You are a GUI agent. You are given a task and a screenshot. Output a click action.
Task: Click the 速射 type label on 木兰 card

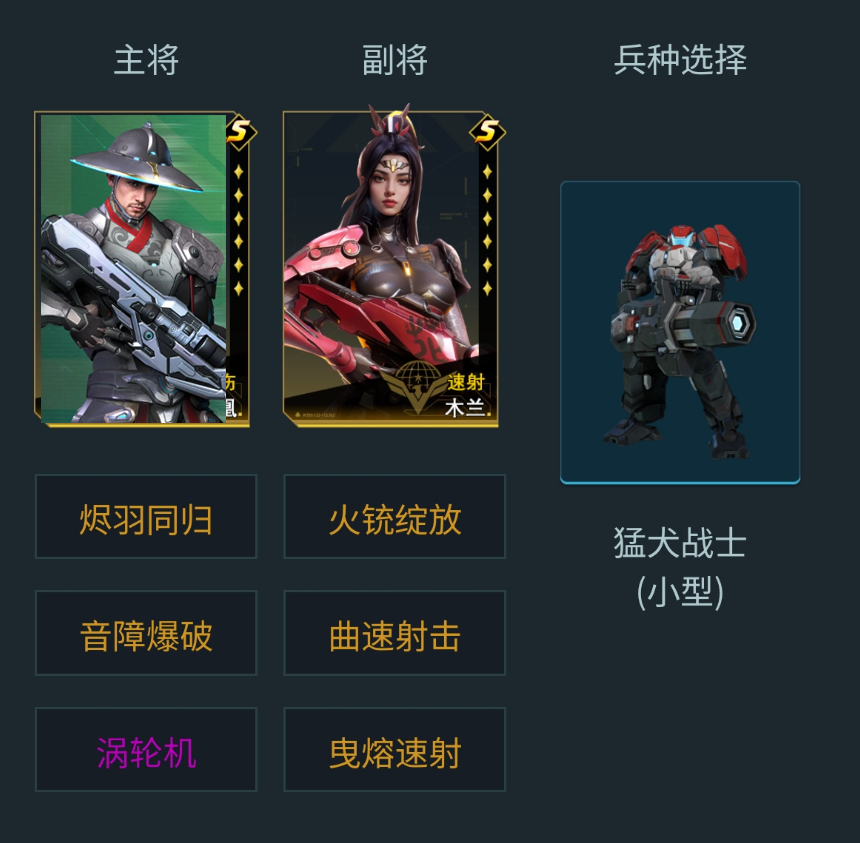(x=465, y=382)
